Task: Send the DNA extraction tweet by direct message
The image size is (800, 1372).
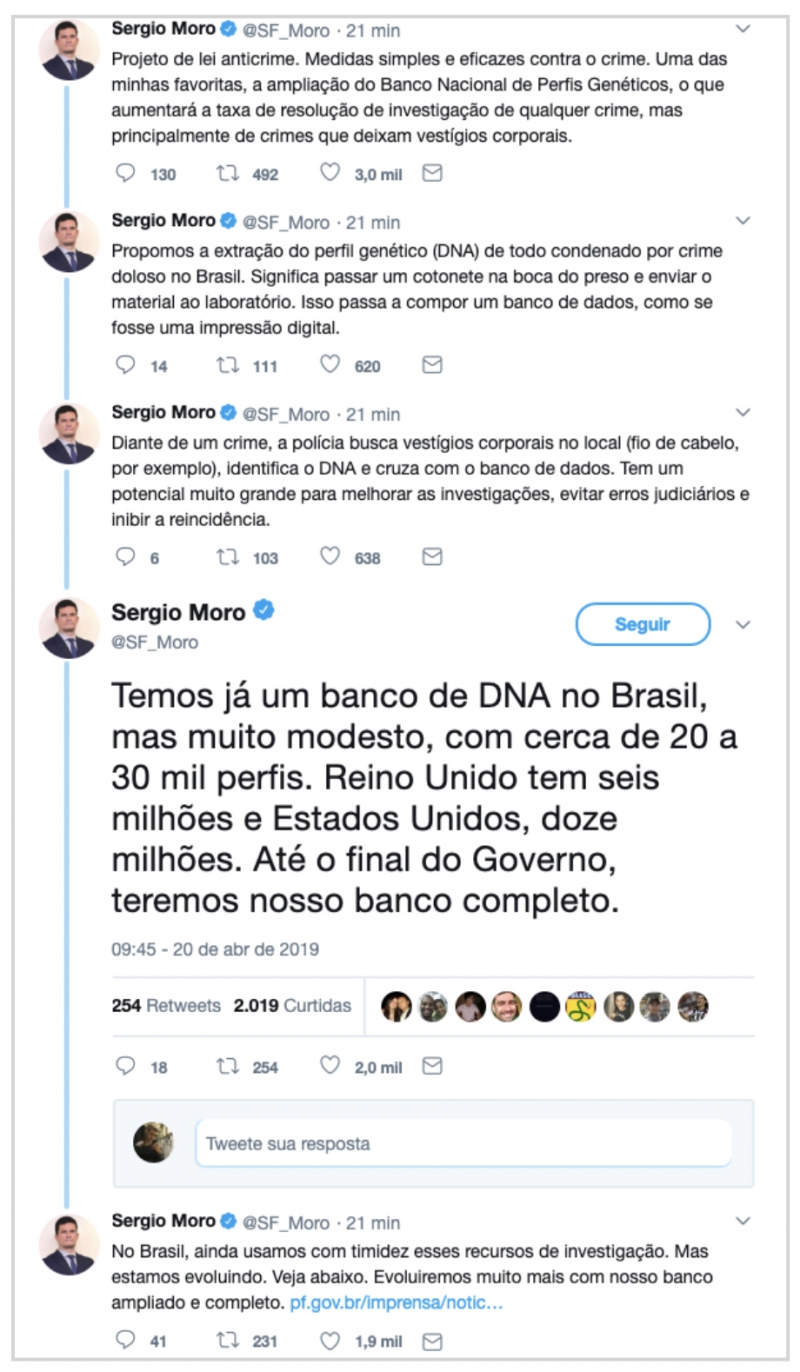Action: [x=432, y=366]
